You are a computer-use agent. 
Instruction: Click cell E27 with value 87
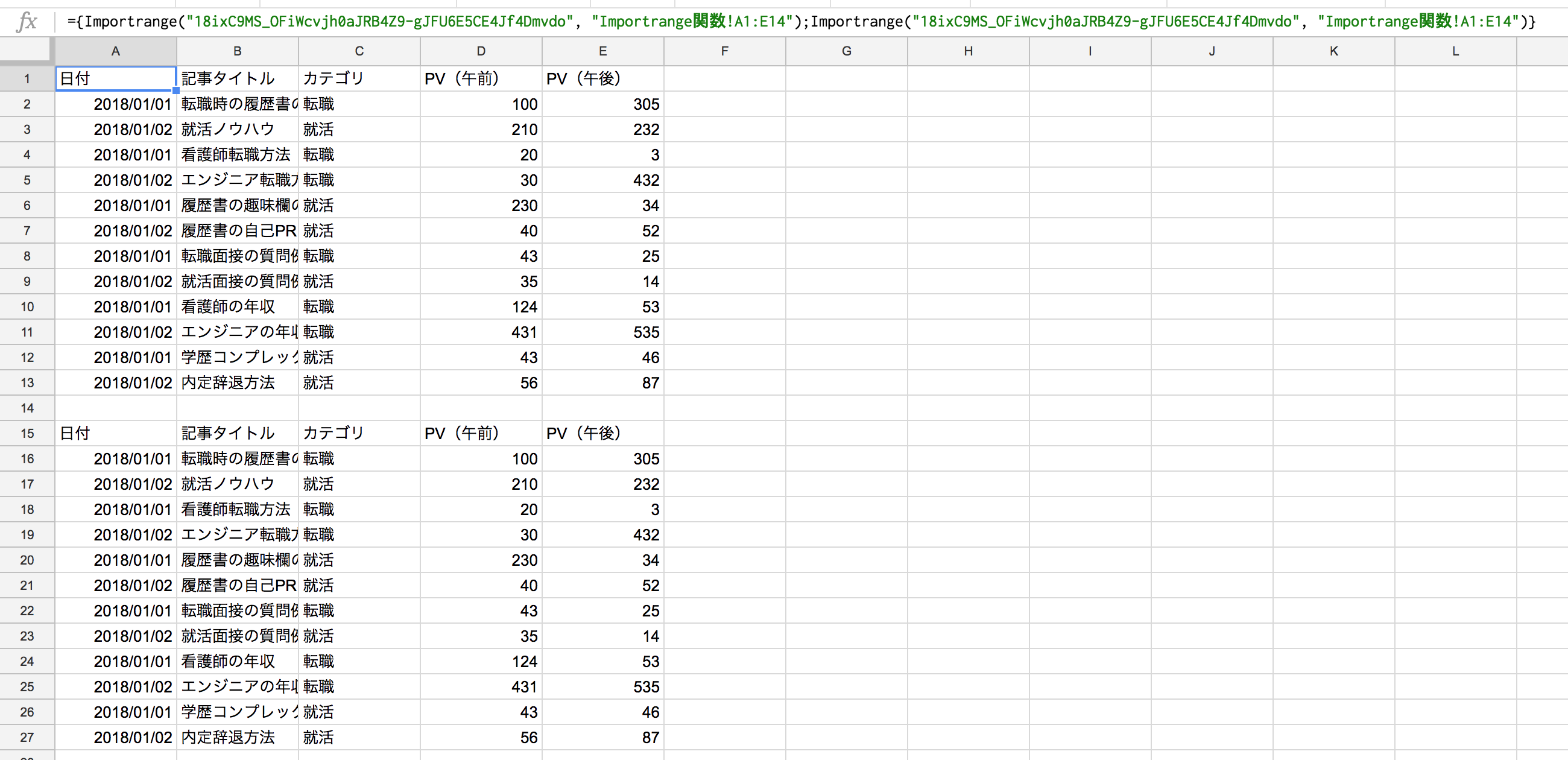coord(602,738)
